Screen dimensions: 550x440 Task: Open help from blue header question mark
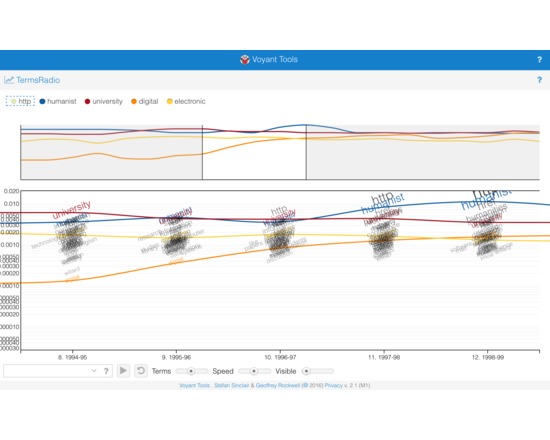pyautogui.click(x=539, y=60)
